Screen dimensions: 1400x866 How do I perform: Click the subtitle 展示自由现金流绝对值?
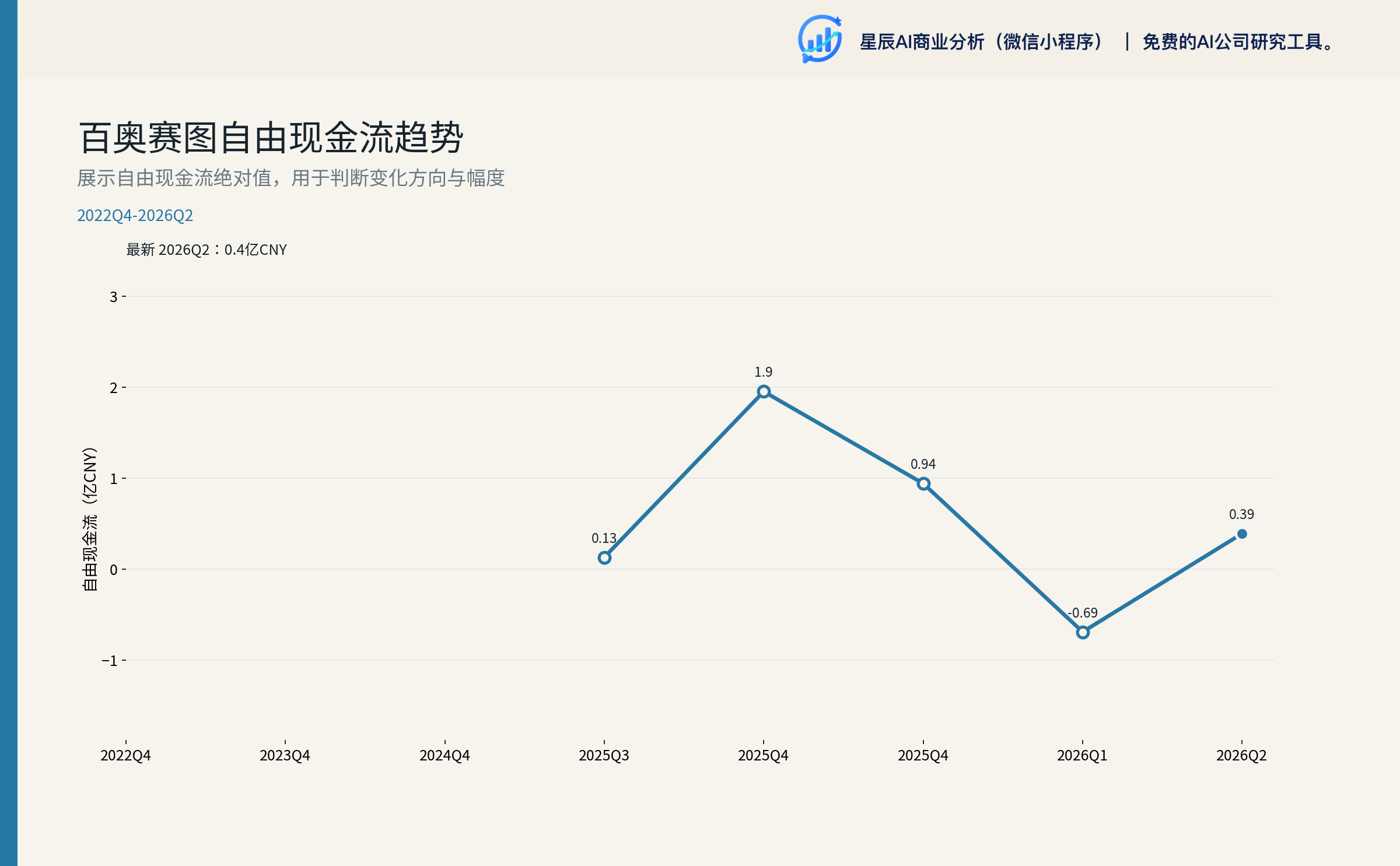pyautogui.click(x=174, y=178)
